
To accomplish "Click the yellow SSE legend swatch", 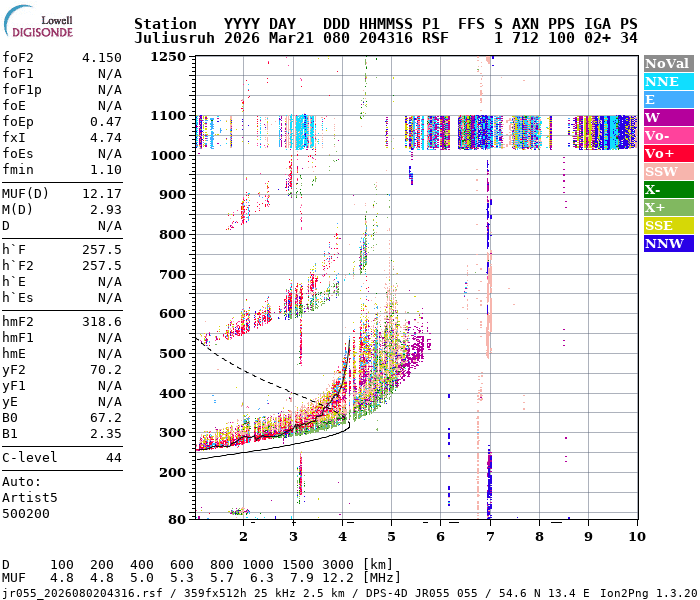I will [x=668, y=225].
